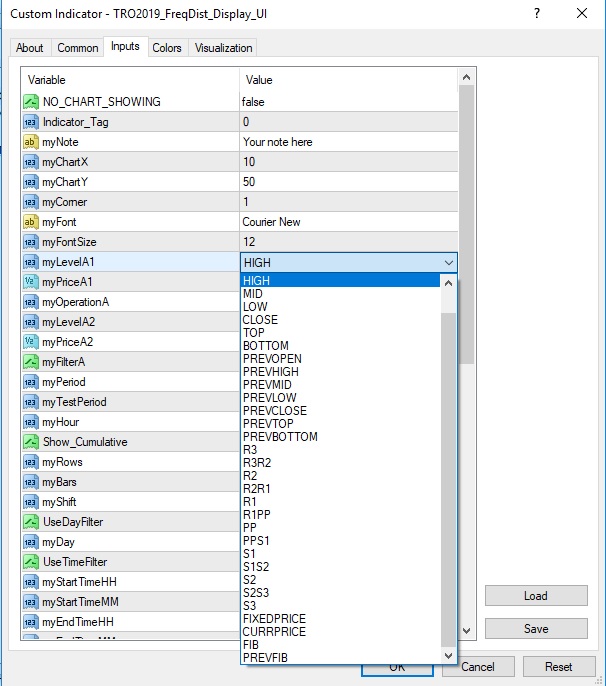
Task: Click inputs table scroll down arrow
Action: pyautogui.click(x=466, y=630)
